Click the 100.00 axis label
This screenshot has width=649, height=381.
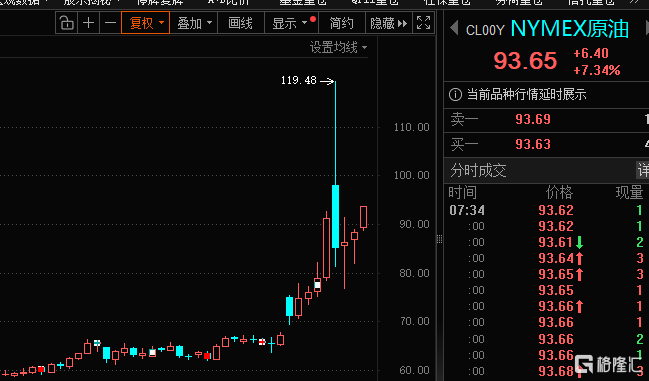[411, 175]
